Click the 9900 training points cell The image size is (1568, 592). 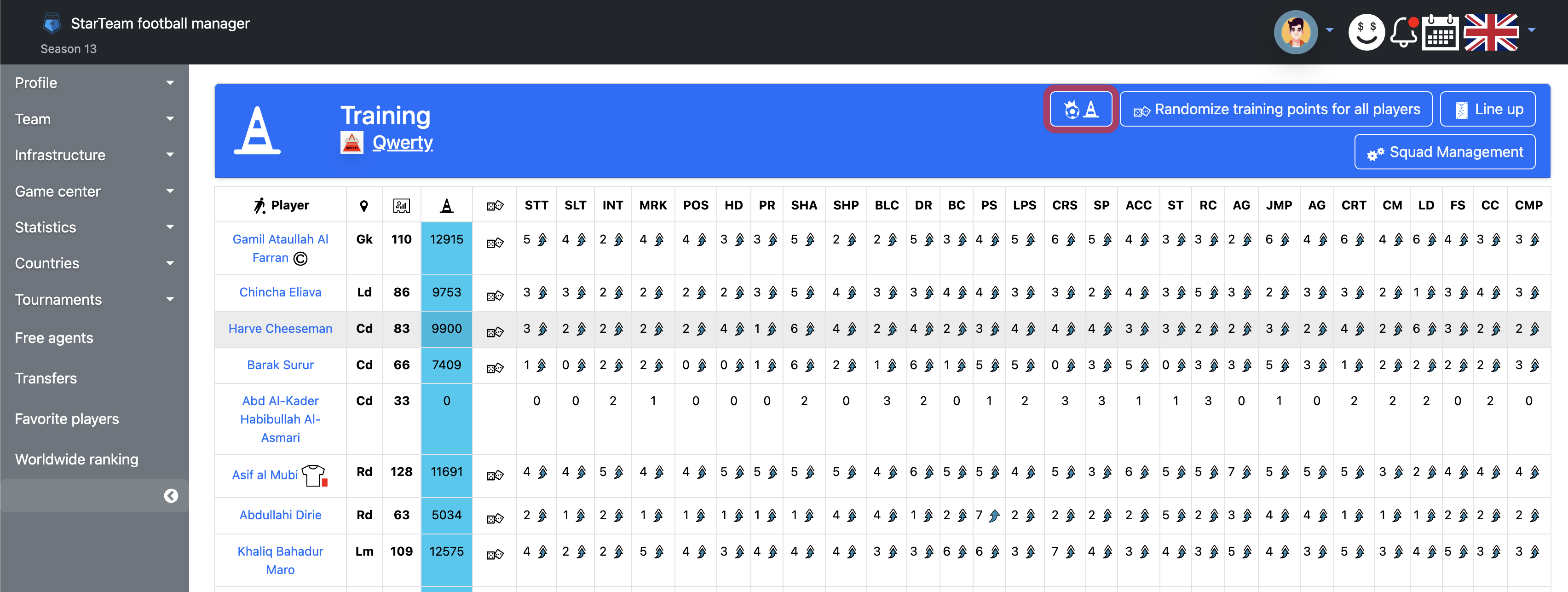coord(447,329)
